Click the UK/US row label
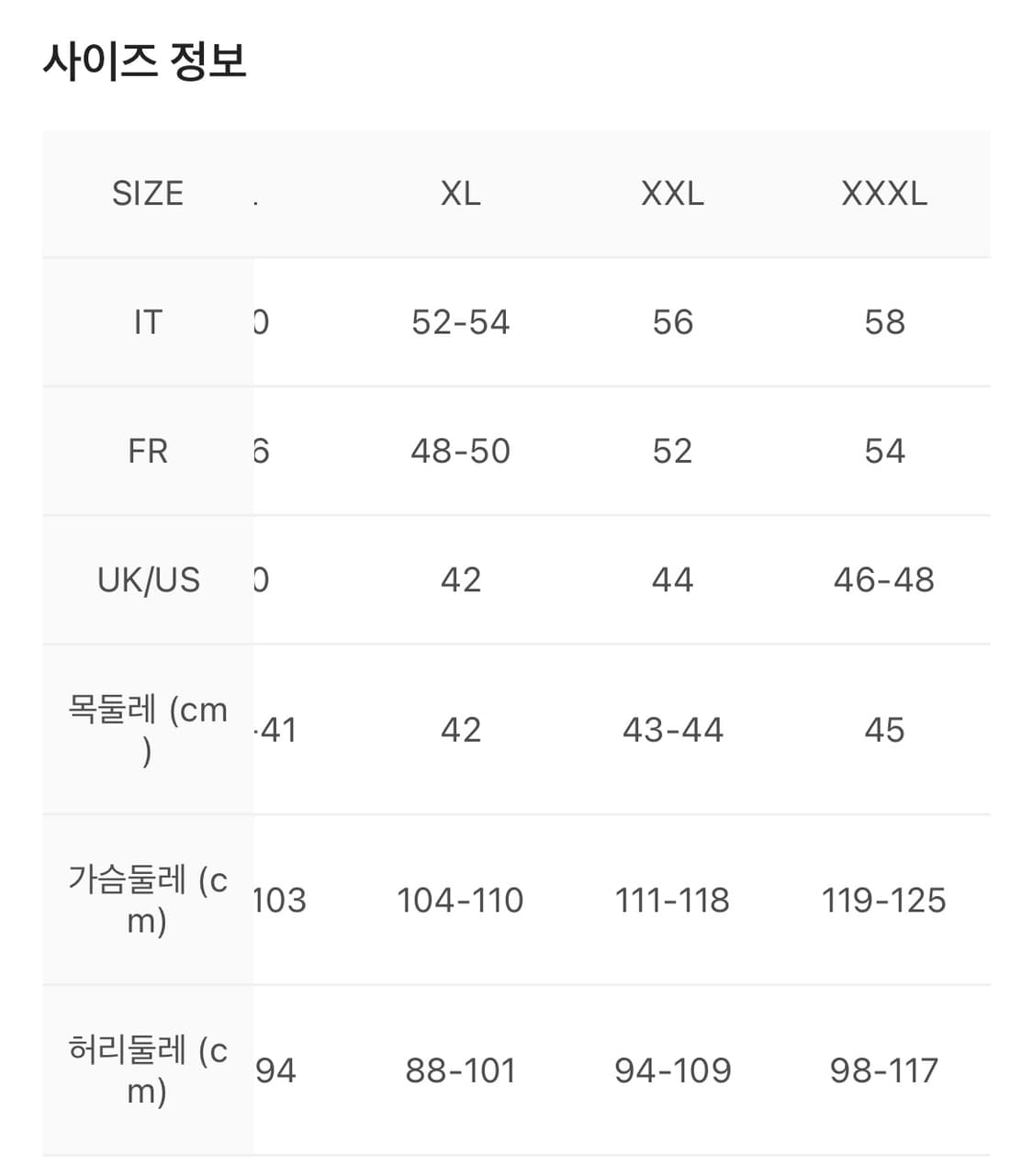Viewport: 1033px width, 1176px height. [x=148, y=580]
